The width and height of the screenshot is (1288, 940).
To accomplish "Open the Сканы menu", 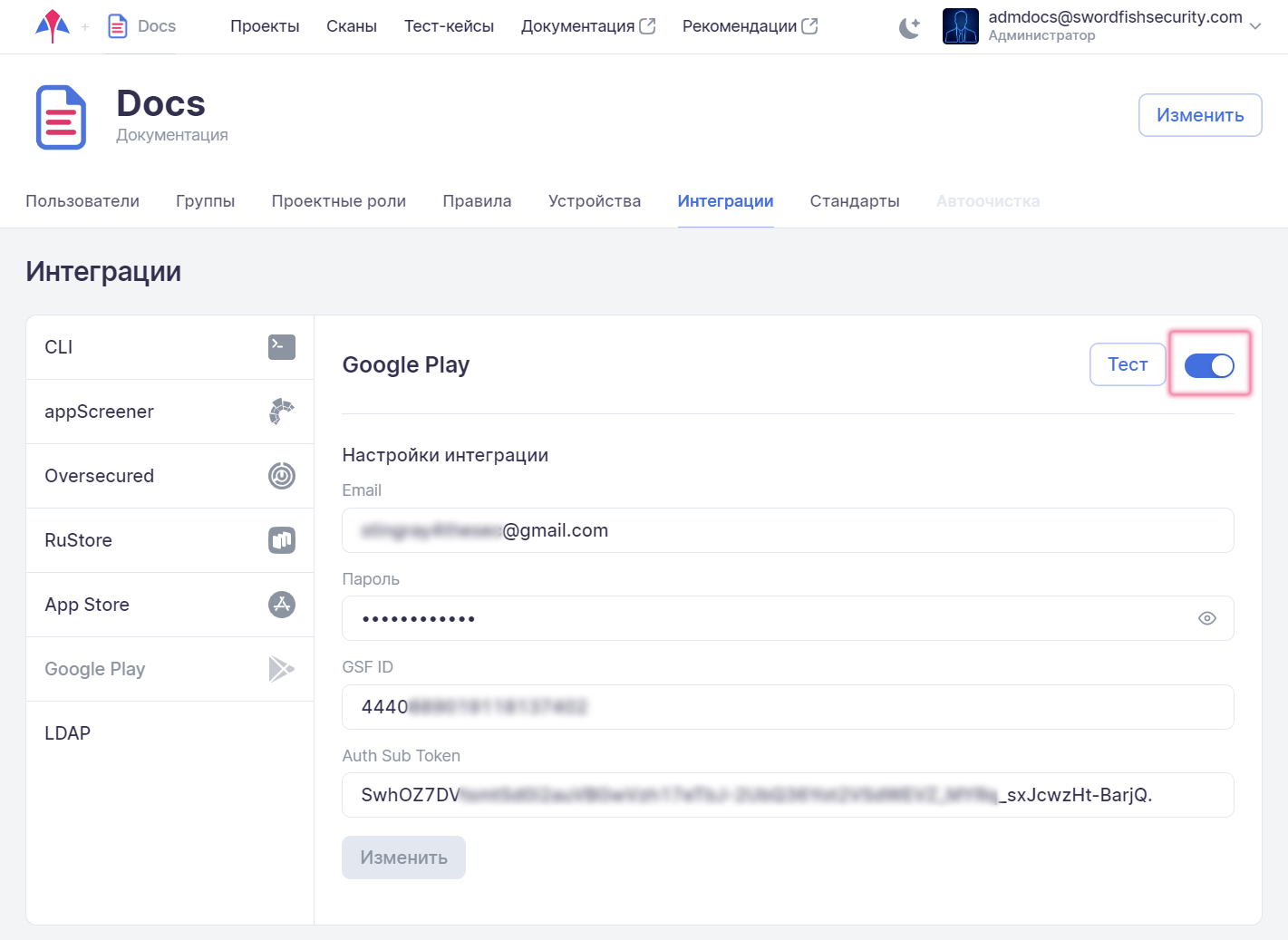I will pyautogui.click(x=352, y=26).
